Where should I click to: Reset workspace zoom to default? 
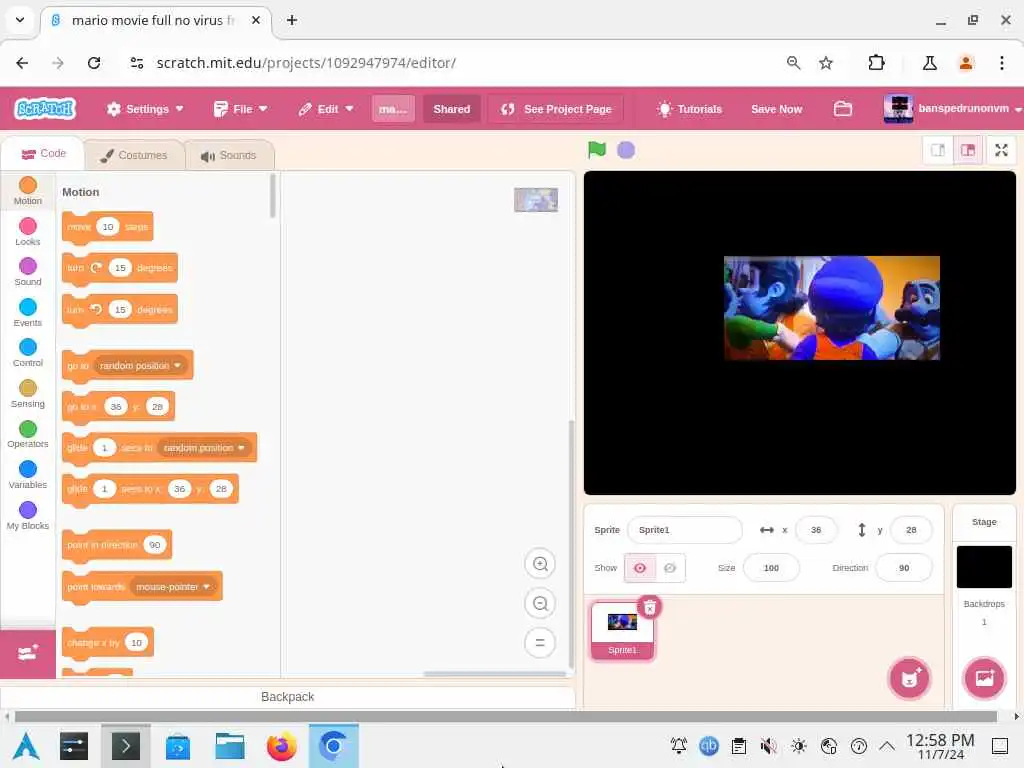coord(540,643)
